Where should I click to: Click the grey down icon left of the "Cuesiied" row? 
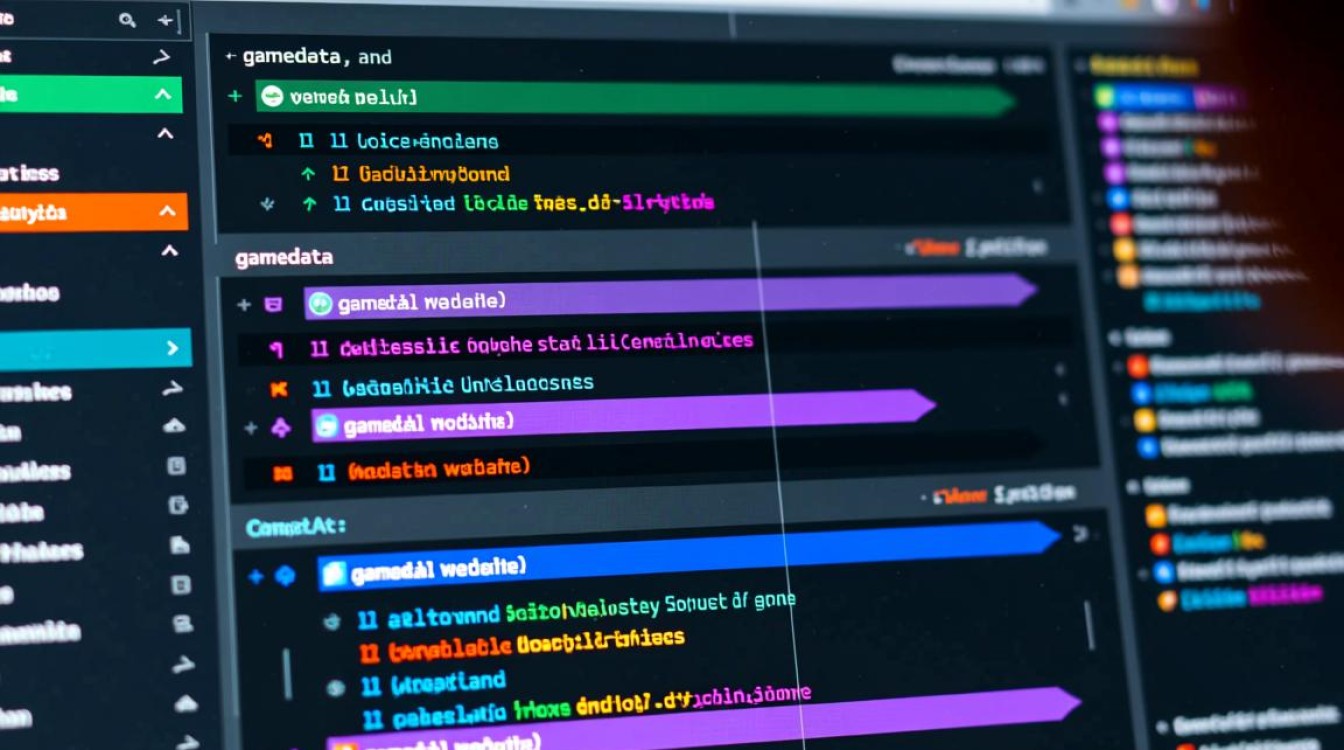coord(267,204)
